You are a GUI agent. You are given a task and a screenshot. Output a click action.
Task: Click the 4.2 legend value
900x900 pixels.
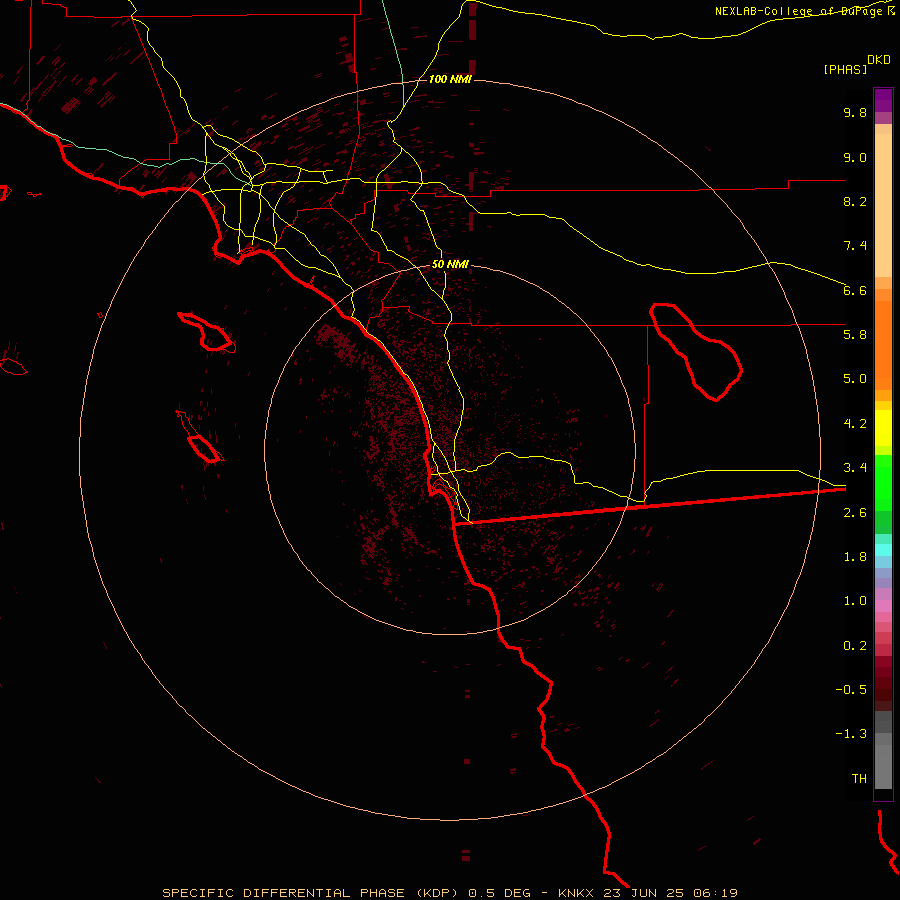(855, 424)
